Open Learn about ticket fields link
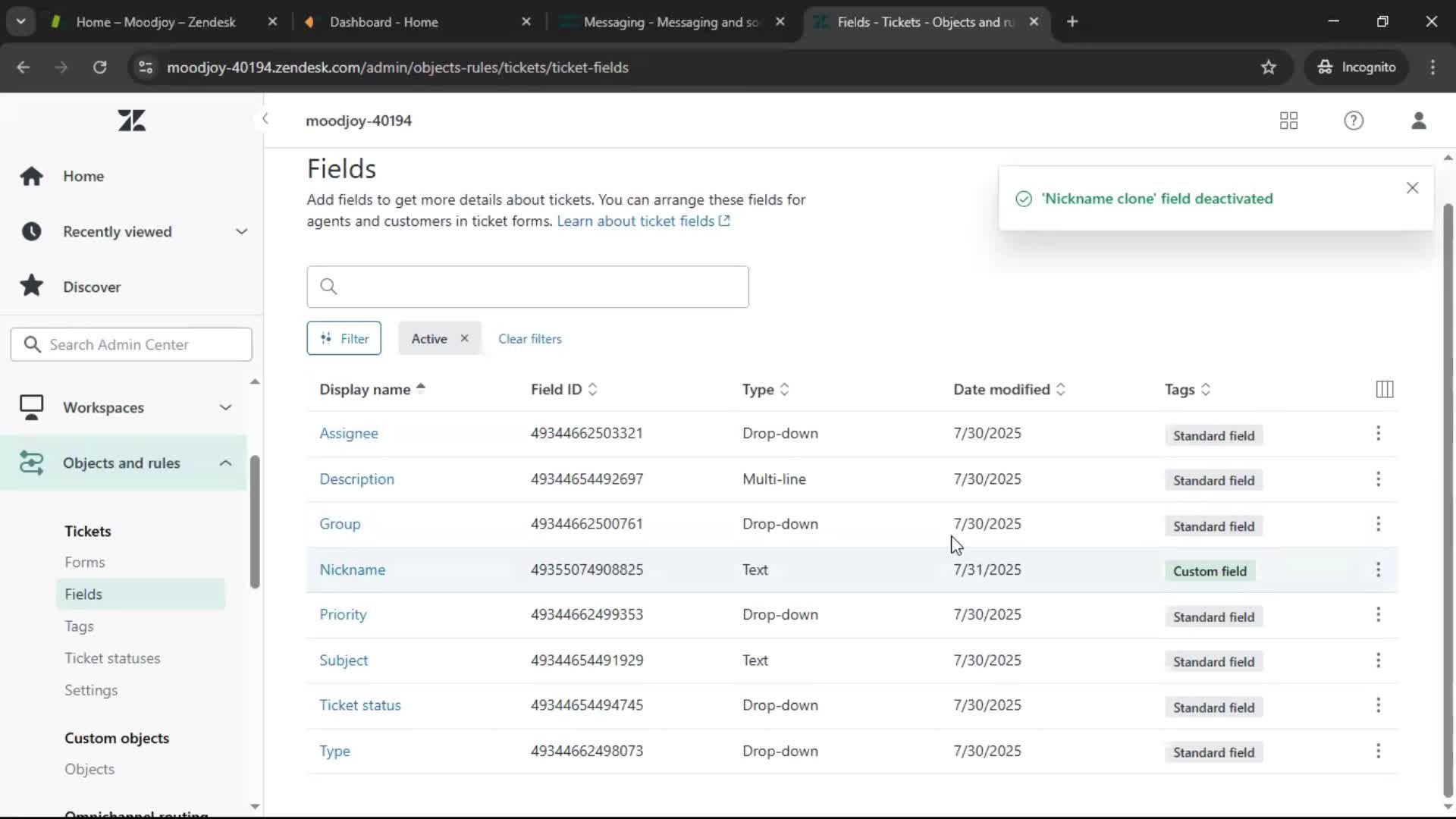The width and height of the screenshot is (1456, 819). [643, 221]
